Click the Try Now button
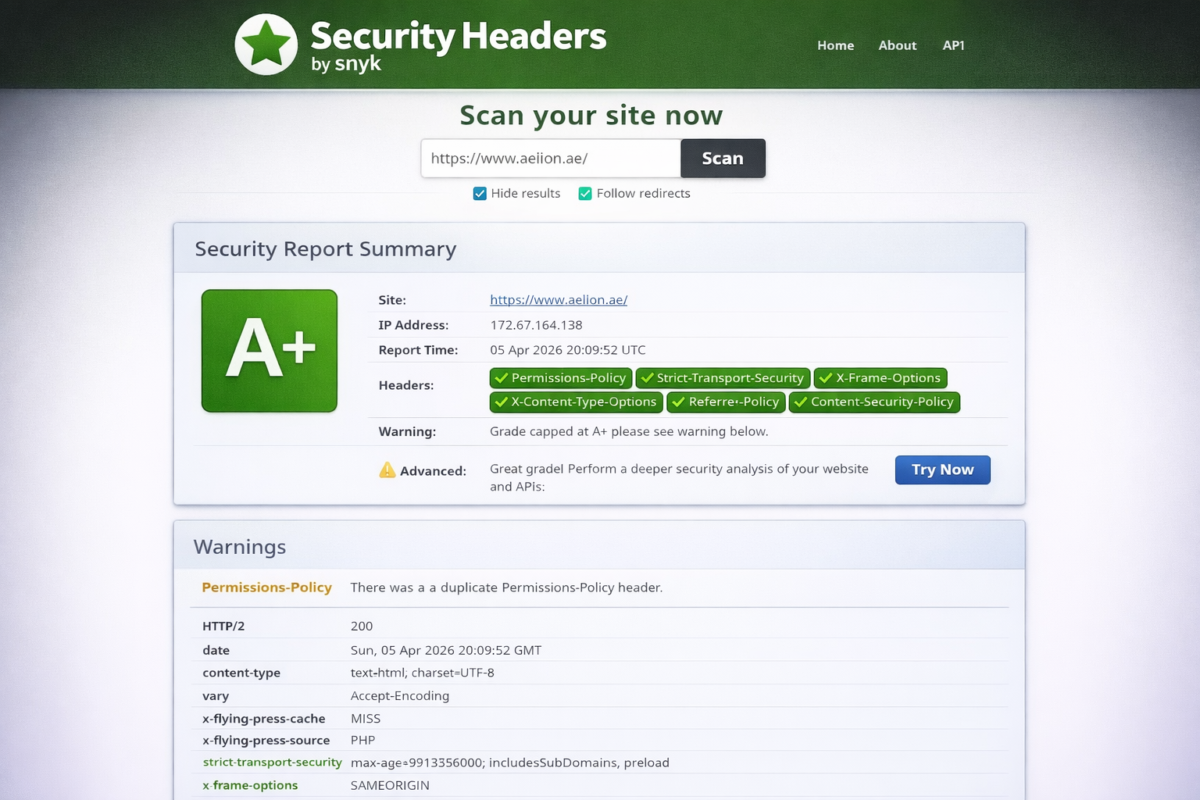 pyautogui.click(x=943, y=469)
